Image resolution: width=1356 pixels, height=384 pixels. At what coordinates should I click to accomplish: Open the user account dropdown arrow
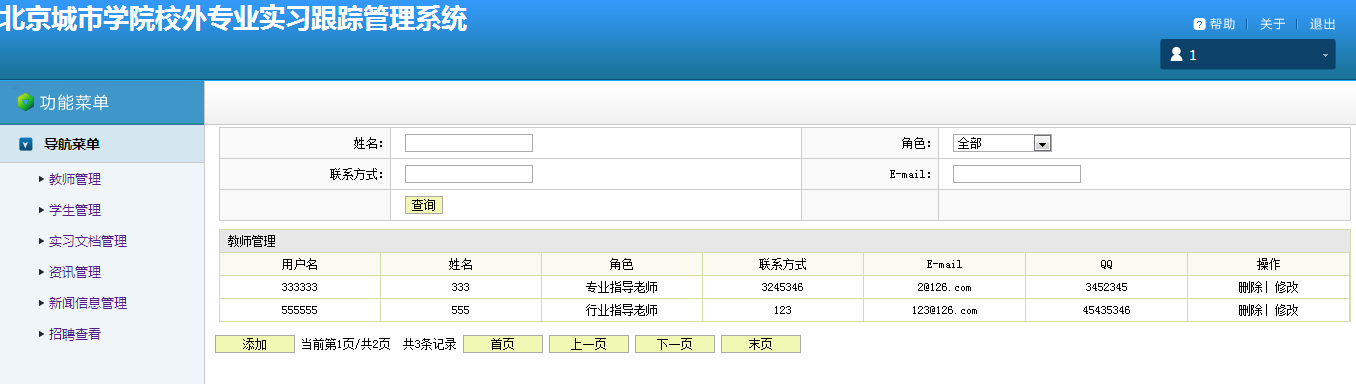(1325, 55)
